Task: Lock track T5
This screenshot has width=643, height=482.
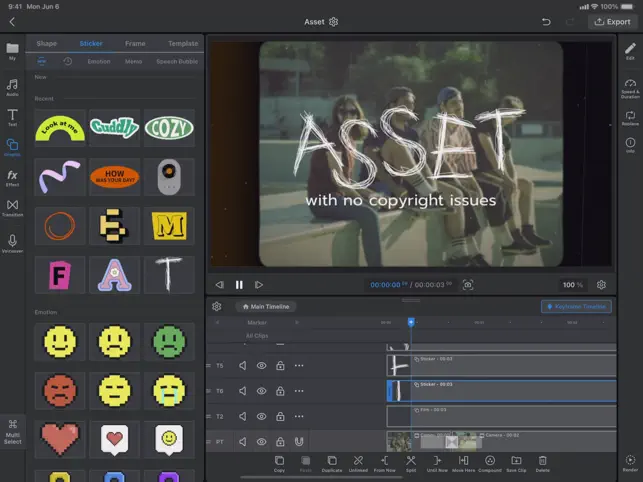Action: (280, 365)
